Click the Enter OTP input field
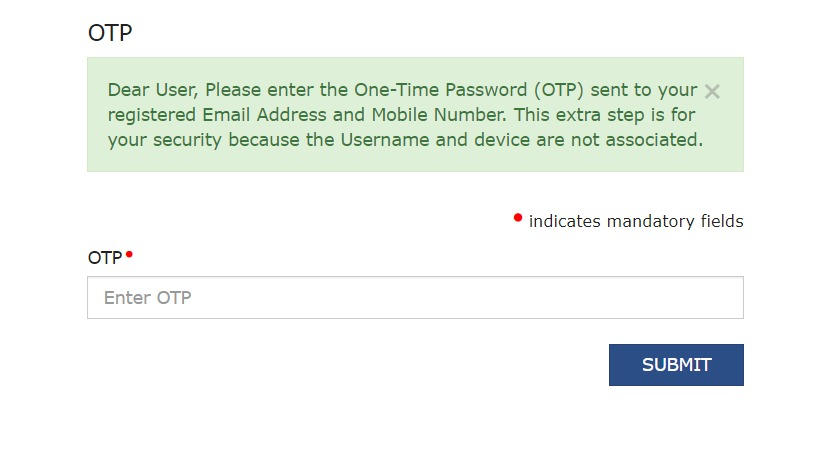This screenshot has width=821, height=473. (x=415, y=298)
